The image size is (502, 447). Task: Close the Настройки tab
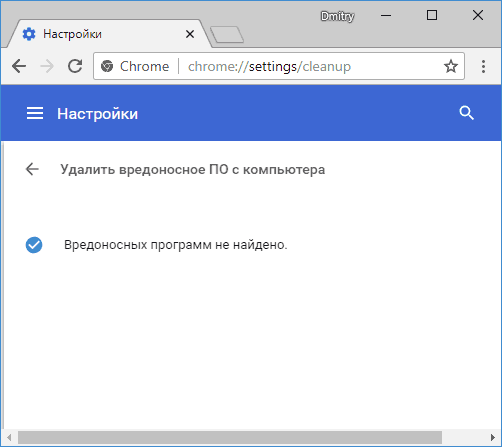pos(190,34)
